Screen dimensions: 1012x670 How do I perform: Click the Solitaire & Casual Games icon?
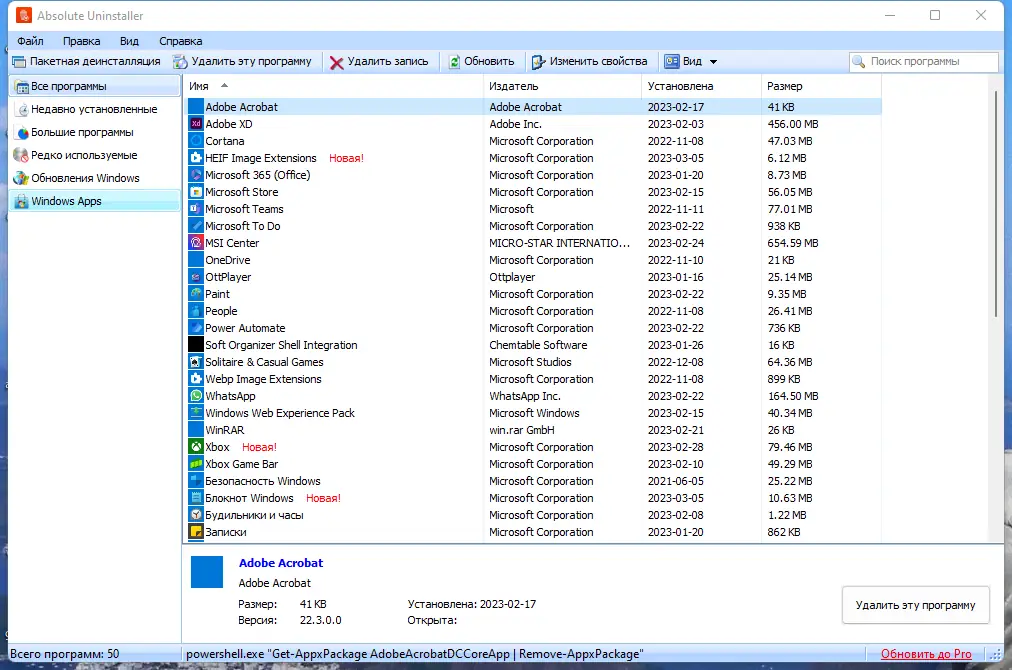pyautogui.click(x=196, y=362)
